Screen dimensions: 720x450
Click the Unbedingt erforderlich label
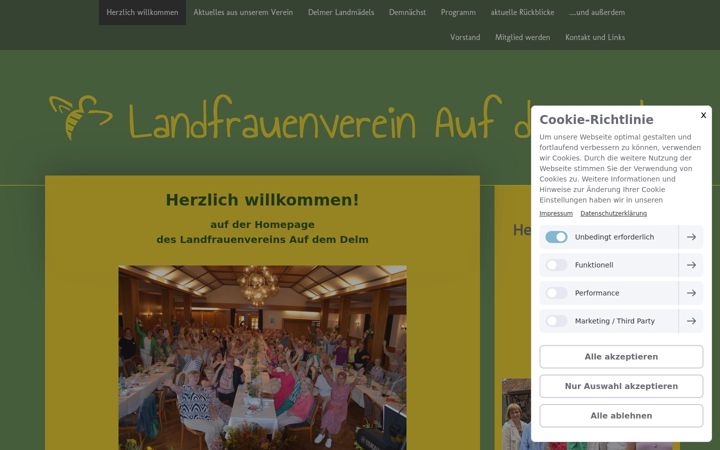tap(614, 237)
